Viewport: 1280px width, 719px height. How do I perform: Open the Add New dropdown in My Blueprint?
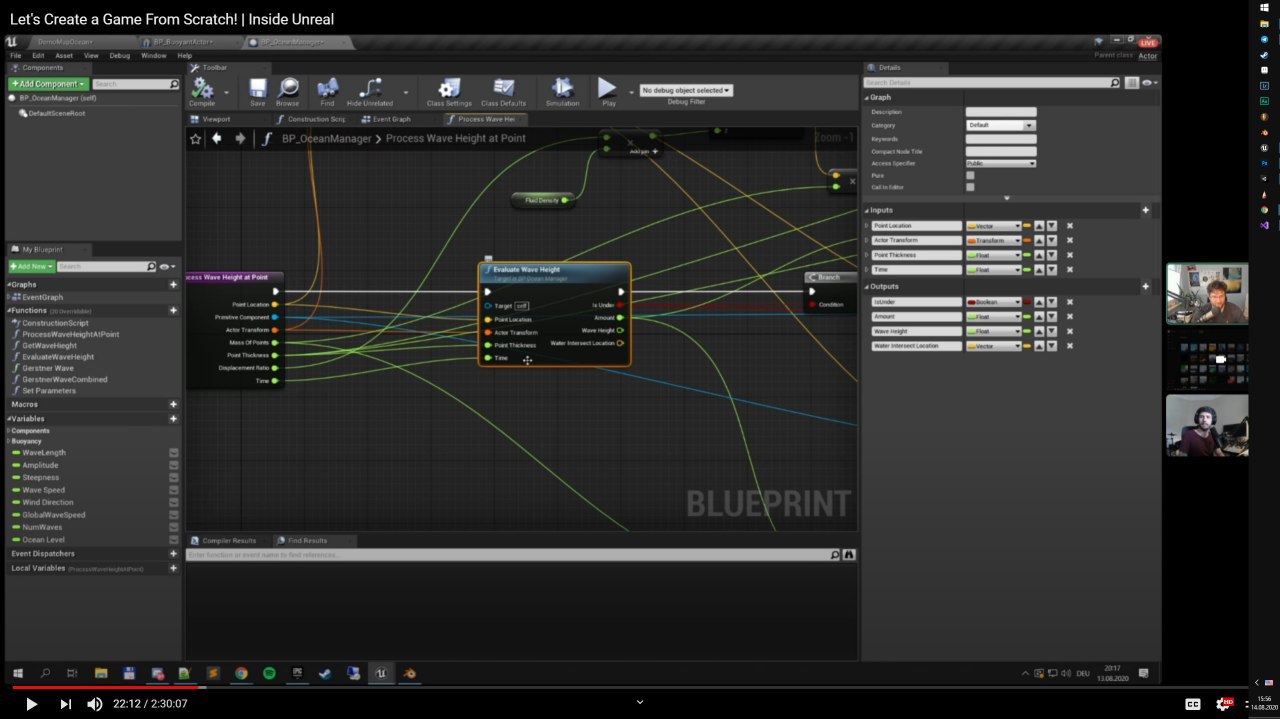point(31,266)
